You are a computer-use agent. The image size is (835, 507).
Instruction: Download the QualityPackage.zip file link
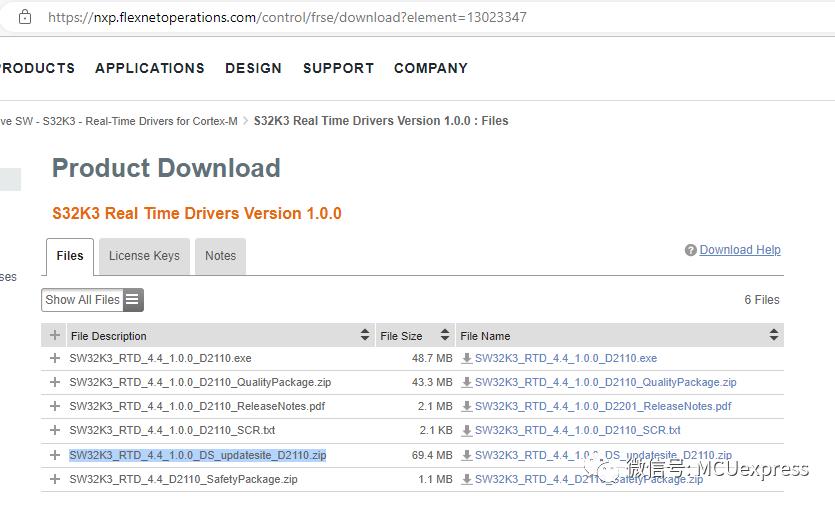click(x=605, y=382)
